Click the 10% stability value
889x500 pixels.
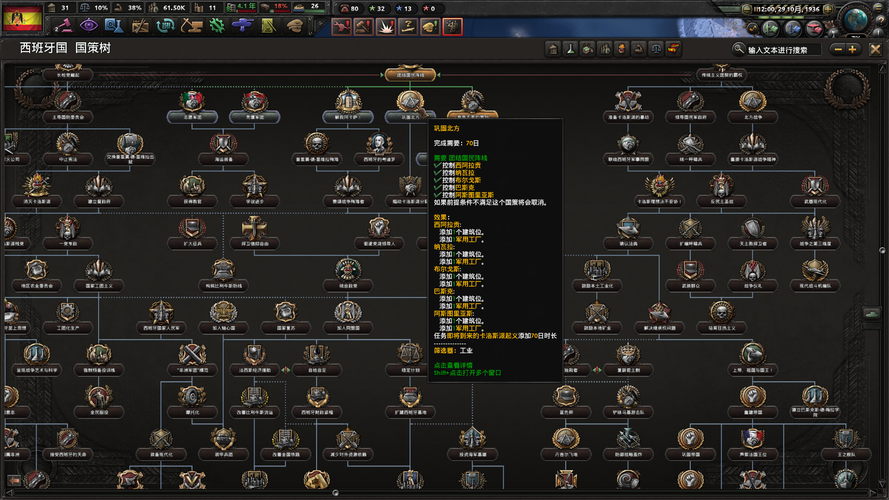(x=101, y=8)
